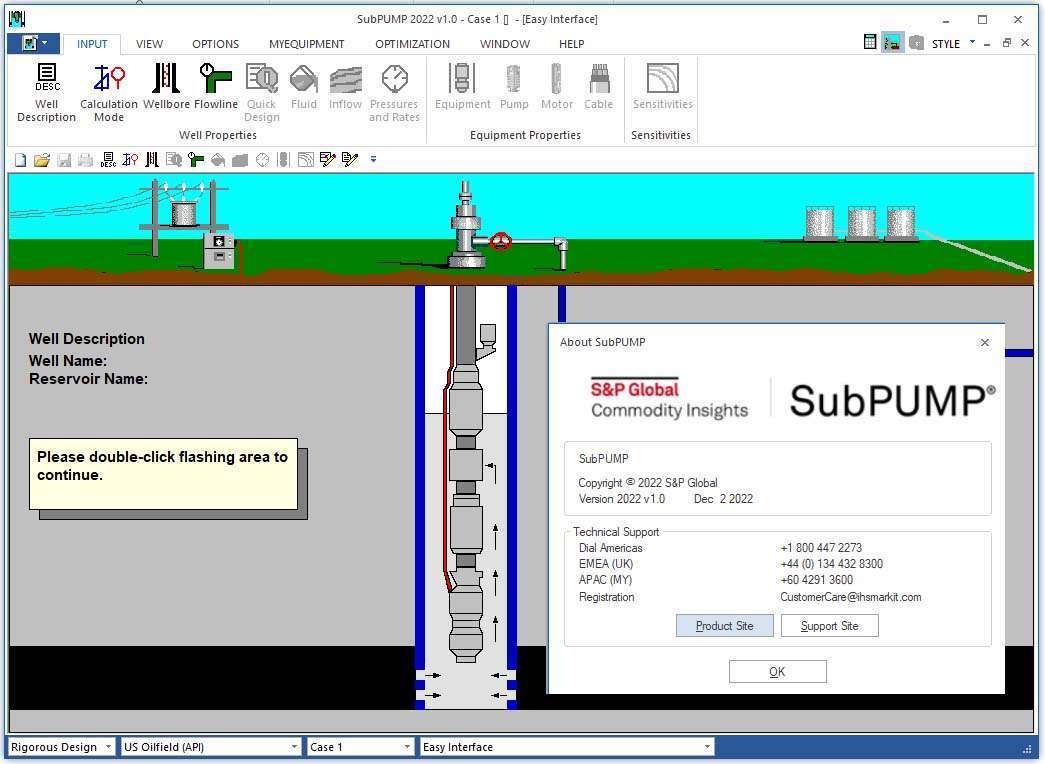This screenshot has height=764, width=1045.
Task: Click the Product Site button
Action: [724, 625]
